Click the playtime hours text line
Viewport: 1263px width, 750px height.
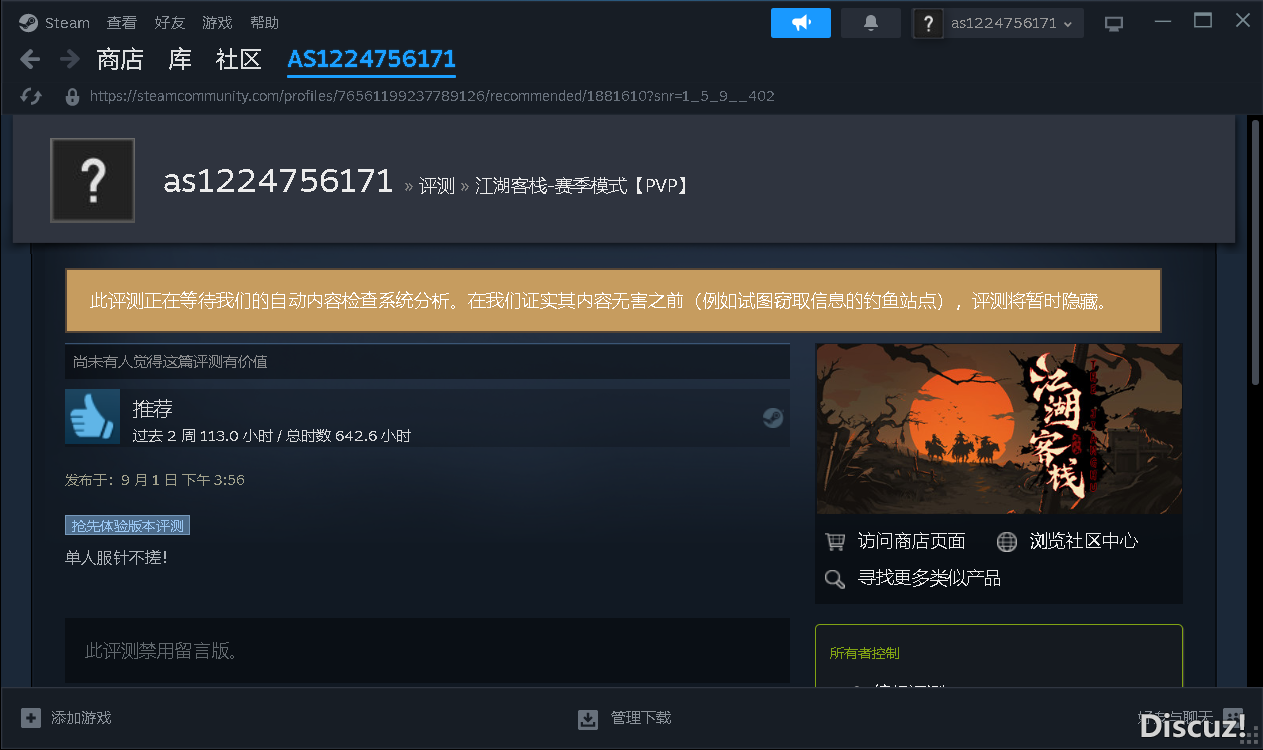click(271, 436)
